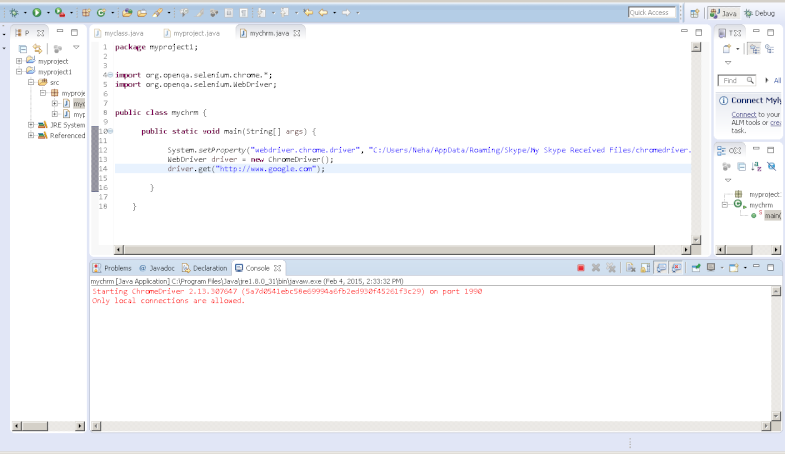
Task: Collapse All in Package Explorer
Action: 23,49
